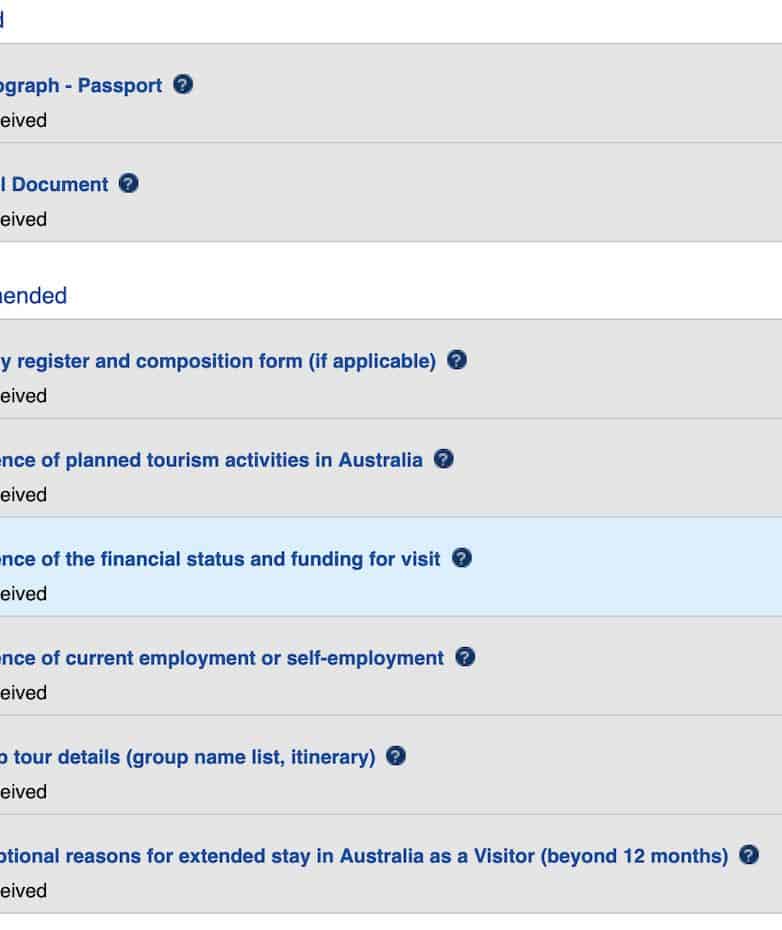
Task: Select the Travel Document link
Action: (x=54, y=185)
